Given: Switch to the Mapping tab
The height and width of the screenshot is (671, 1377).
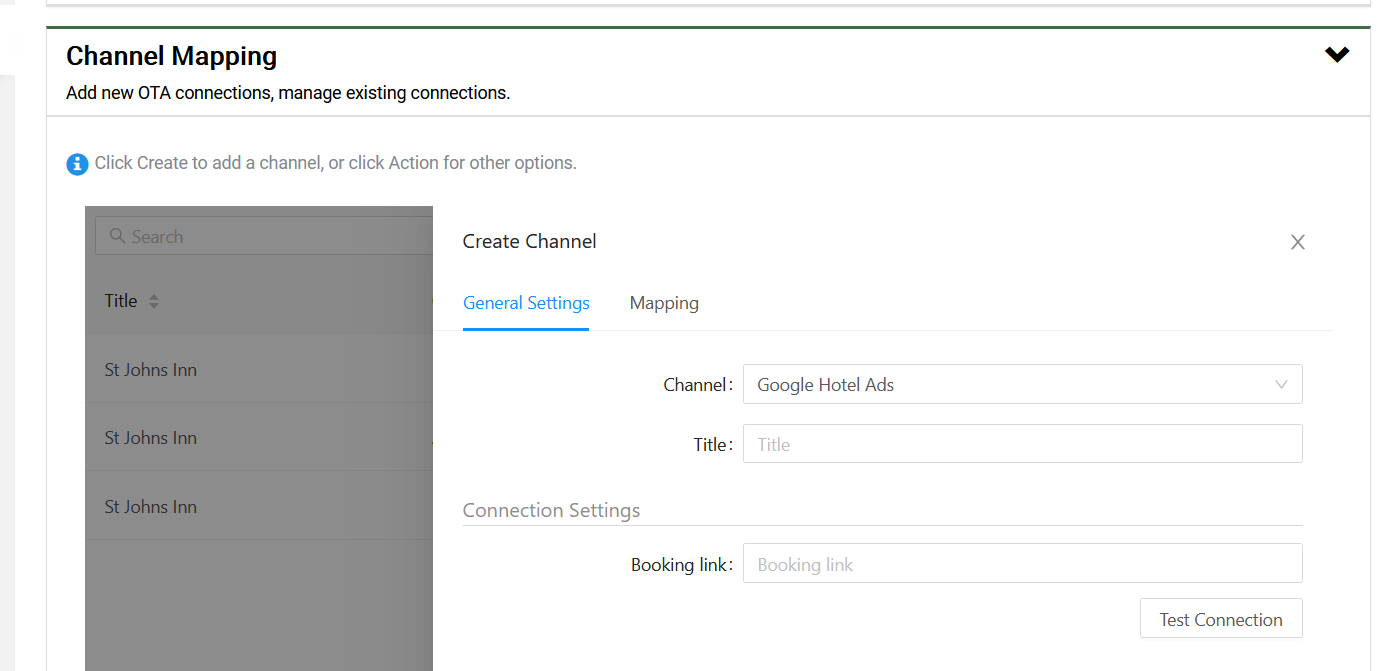Looking at the screenshot, I should coord(664,303).
